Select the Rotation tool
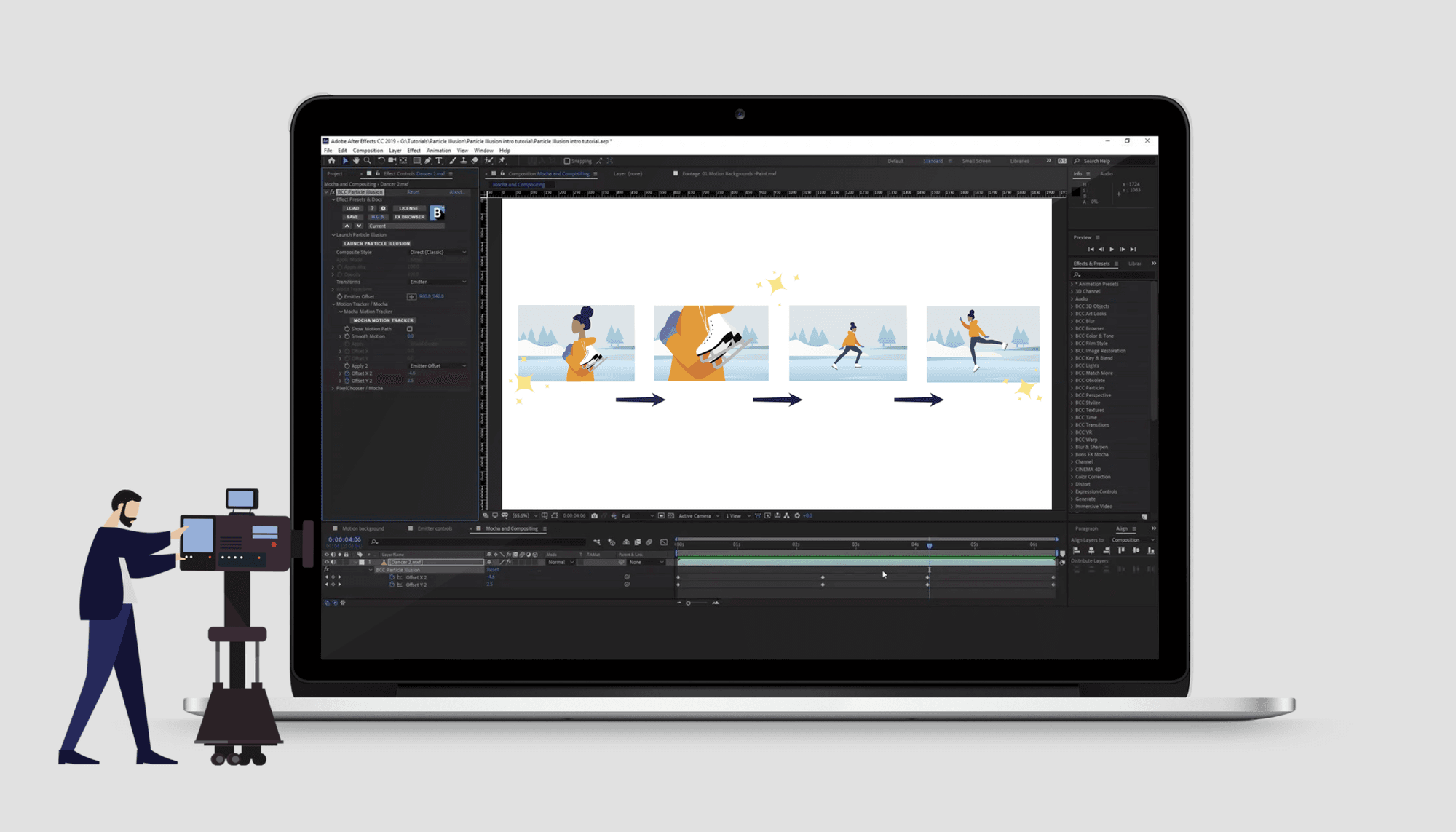This screenshot has width=1456, height=832. [381, 161]
